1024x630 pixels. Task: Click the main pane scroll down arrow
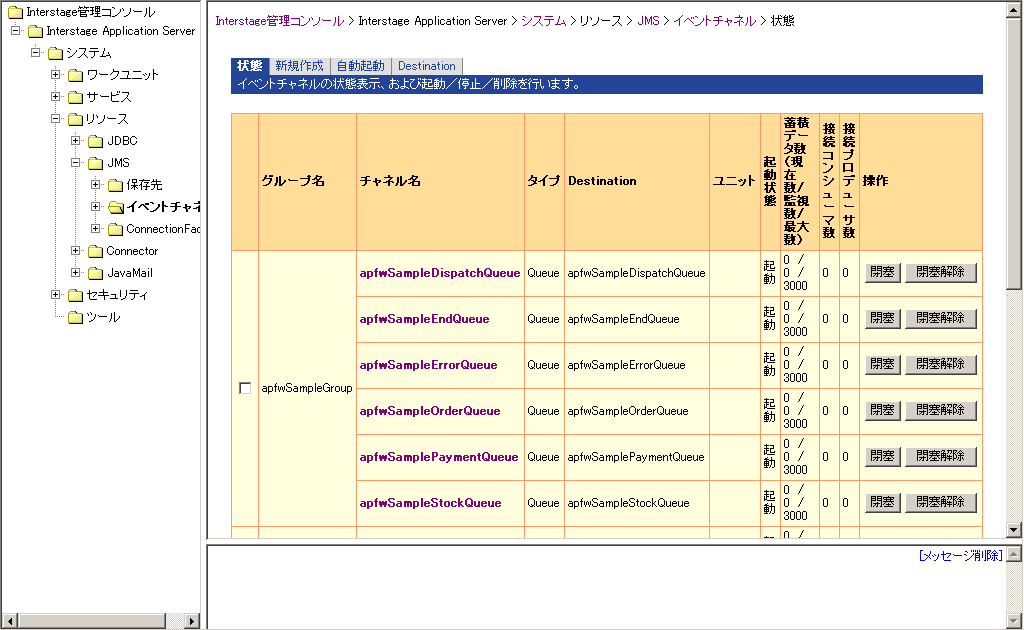coord(1014,529)
